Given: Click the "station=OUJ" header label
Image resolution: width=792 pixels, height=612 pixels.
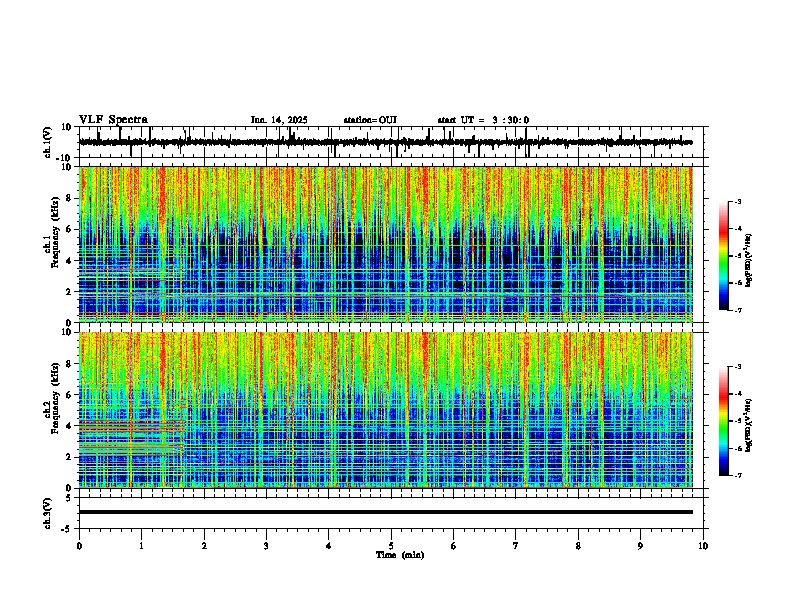Looking at the screenshot, I should point(370,120).
